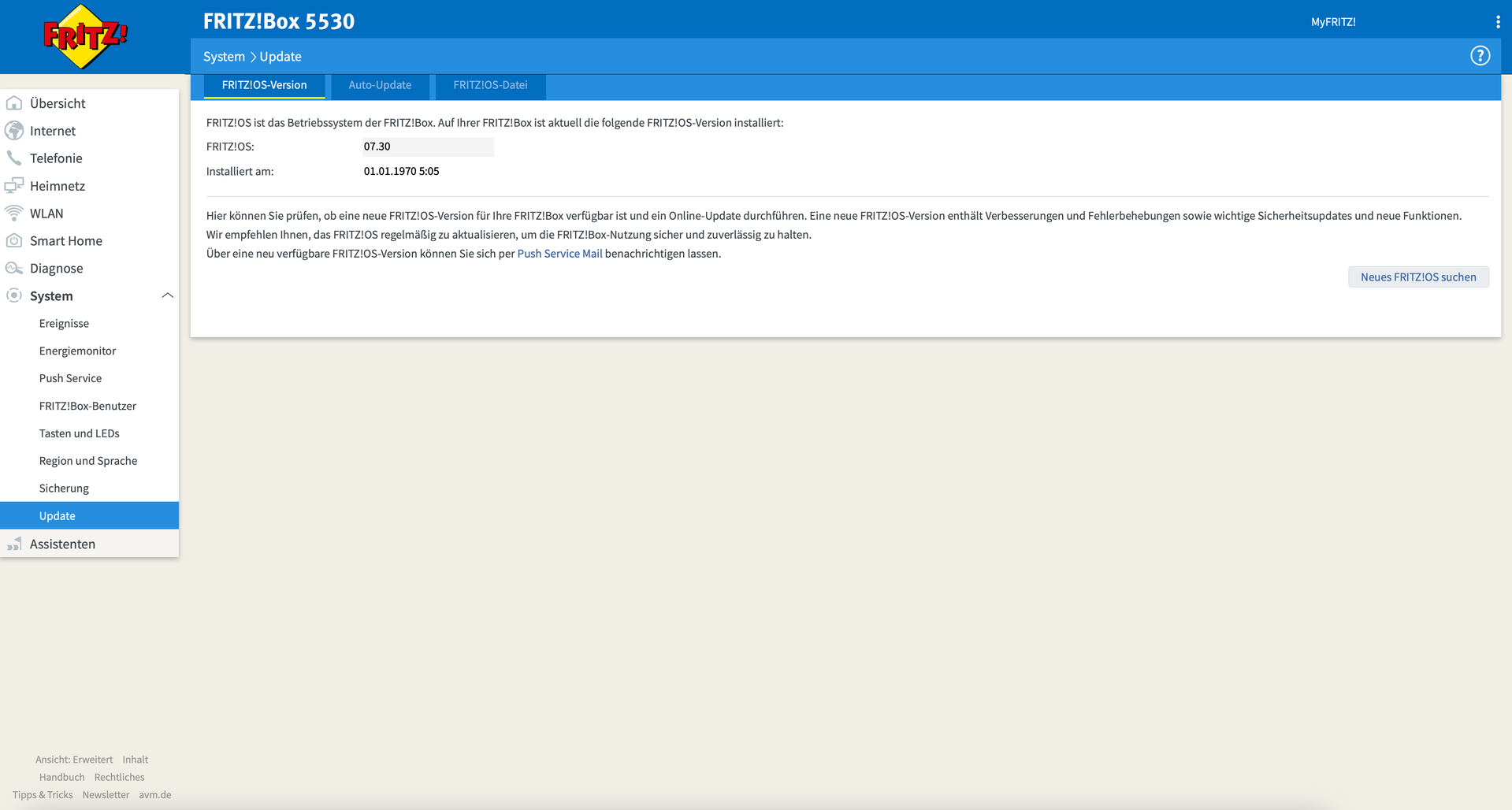Screen dimensions: 1512x810
Task: Open the Internet menu
Action: point(53,131)
